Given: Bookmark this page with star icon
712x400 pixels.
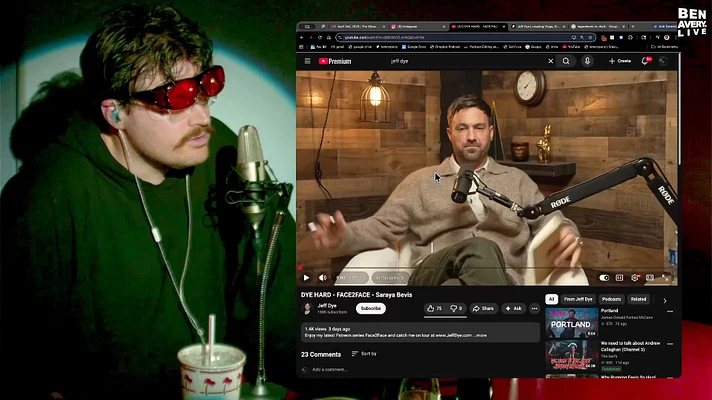Looking at the screenshot, I should [x=590, y=37].
